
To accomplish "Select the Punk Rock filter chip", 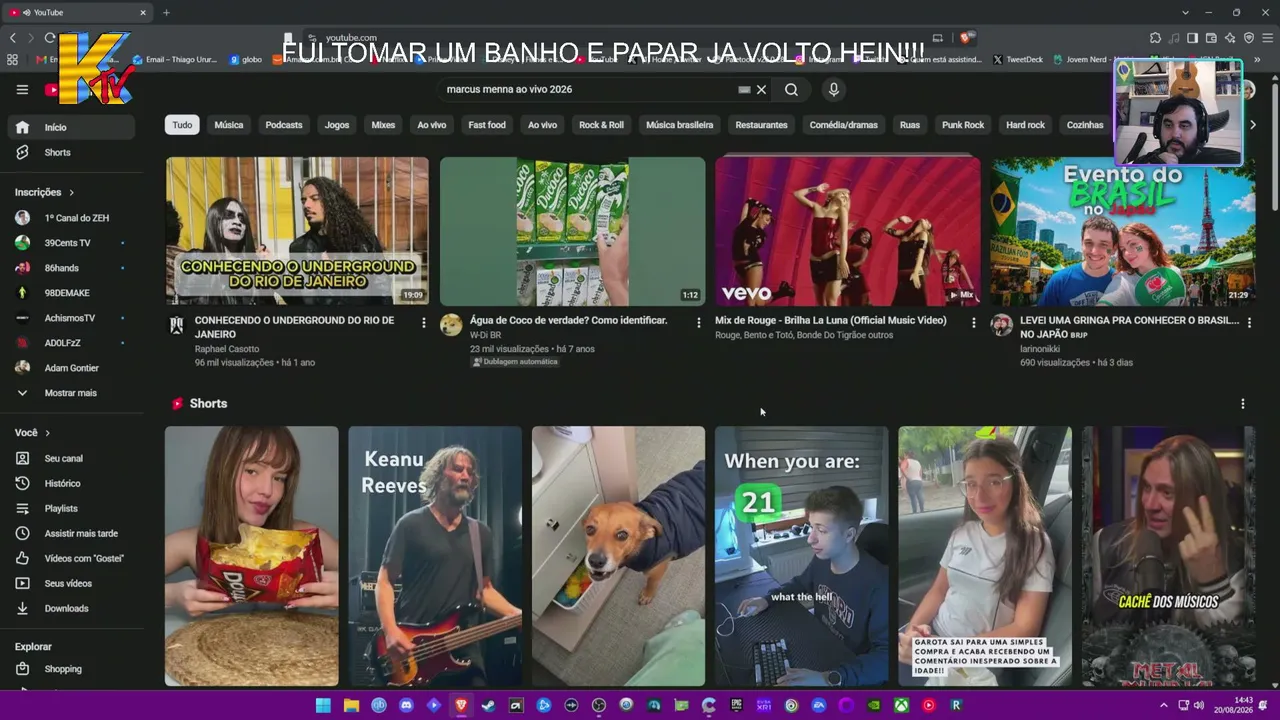I will 963,125.
